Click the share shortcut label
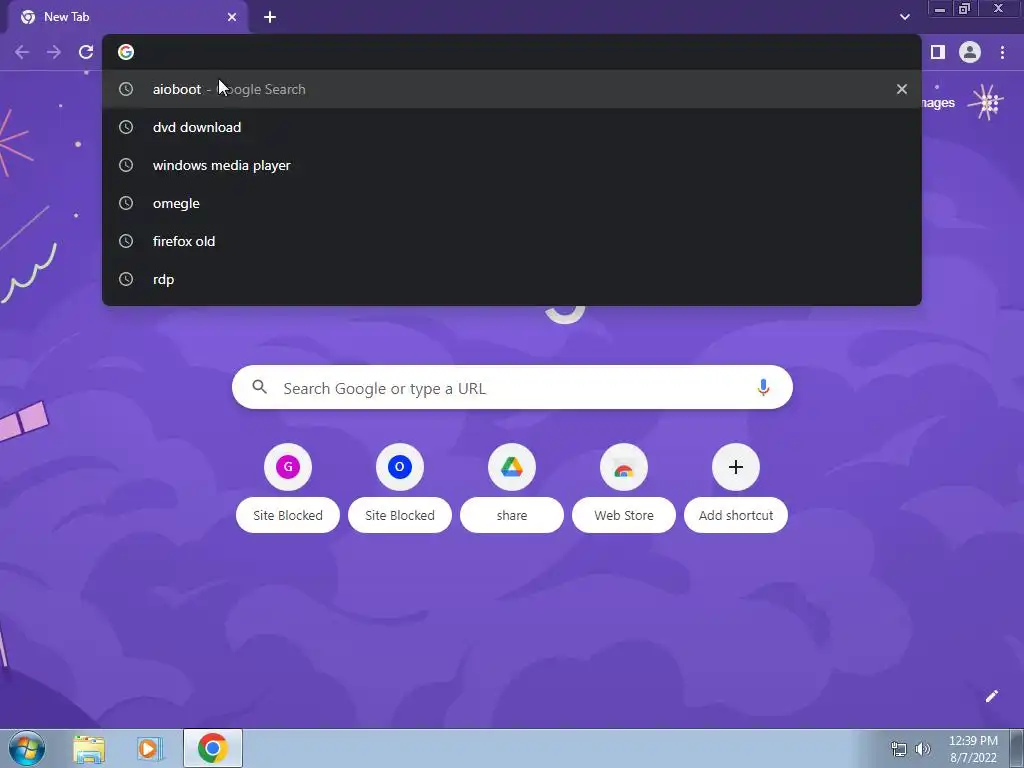 click(512, 515)
